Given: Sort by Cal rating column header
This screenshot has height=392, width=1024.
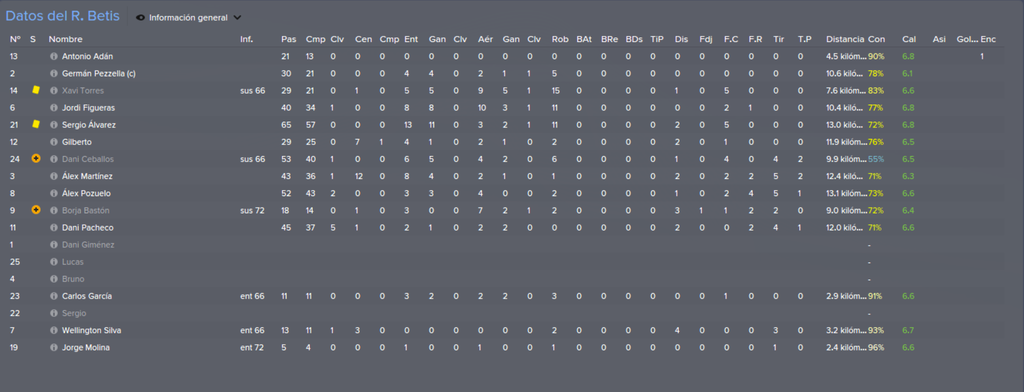Looking at the screenshot, I should [908, 39].
